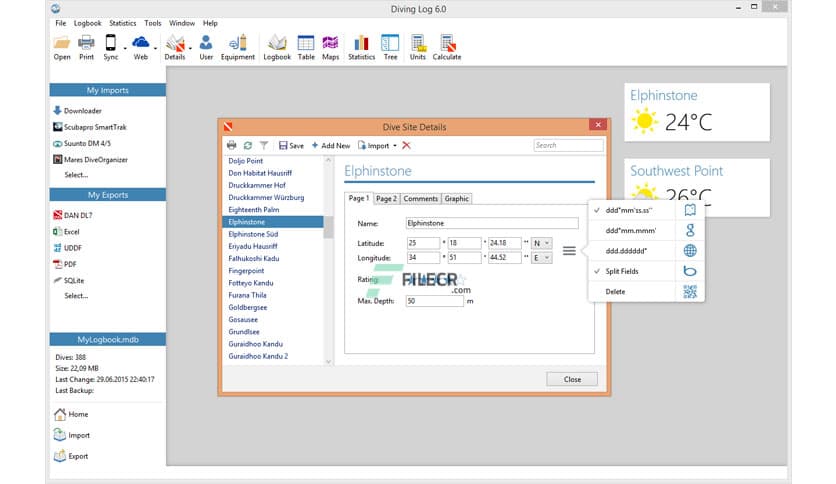Open the latitude N hemisphere dropdown
Viewport: 836px width, 484px height.
(x=542, y=243)
